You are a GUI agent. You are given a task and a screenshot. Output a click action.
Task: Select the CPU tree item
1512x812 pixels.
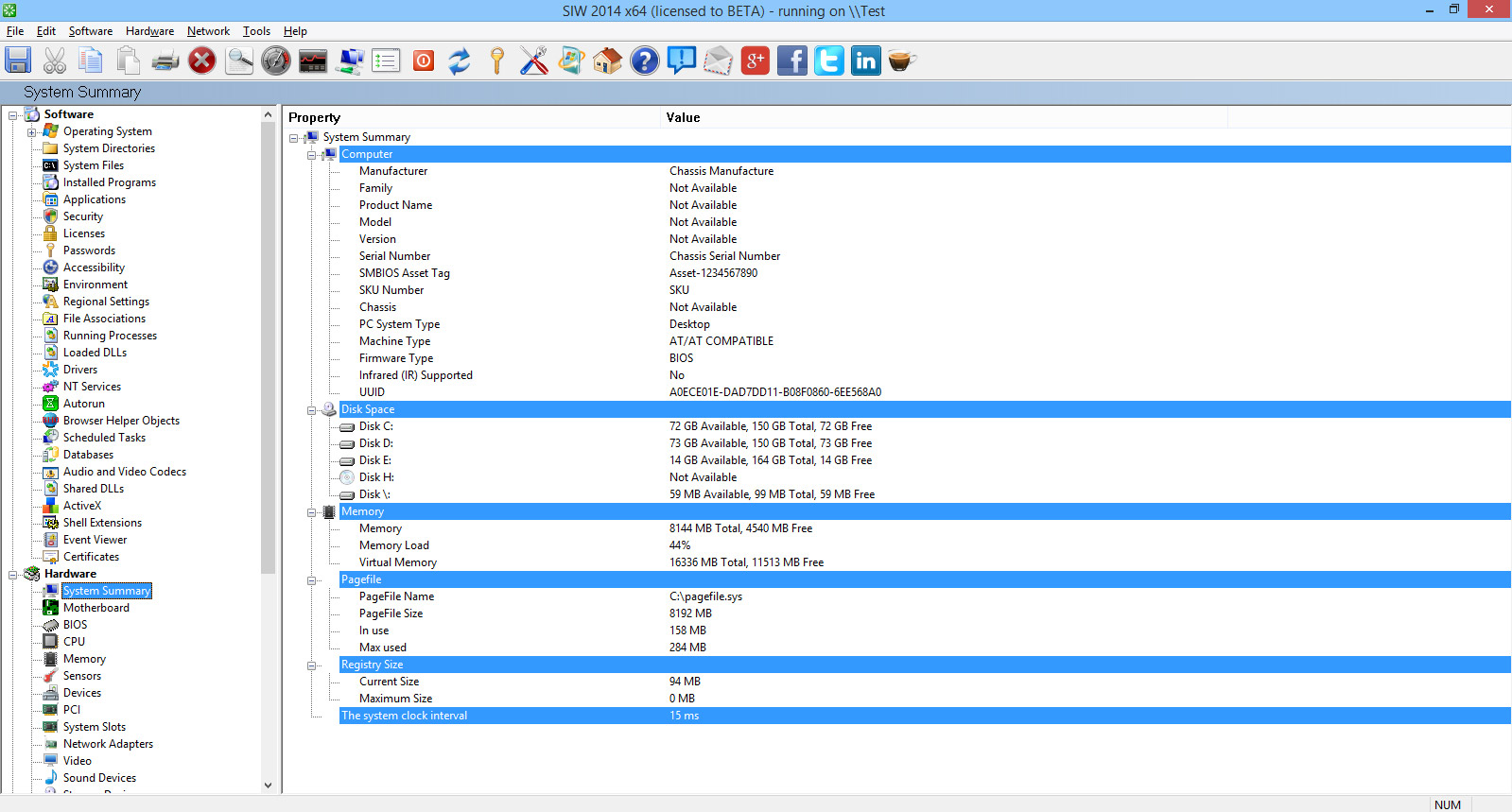74,642
